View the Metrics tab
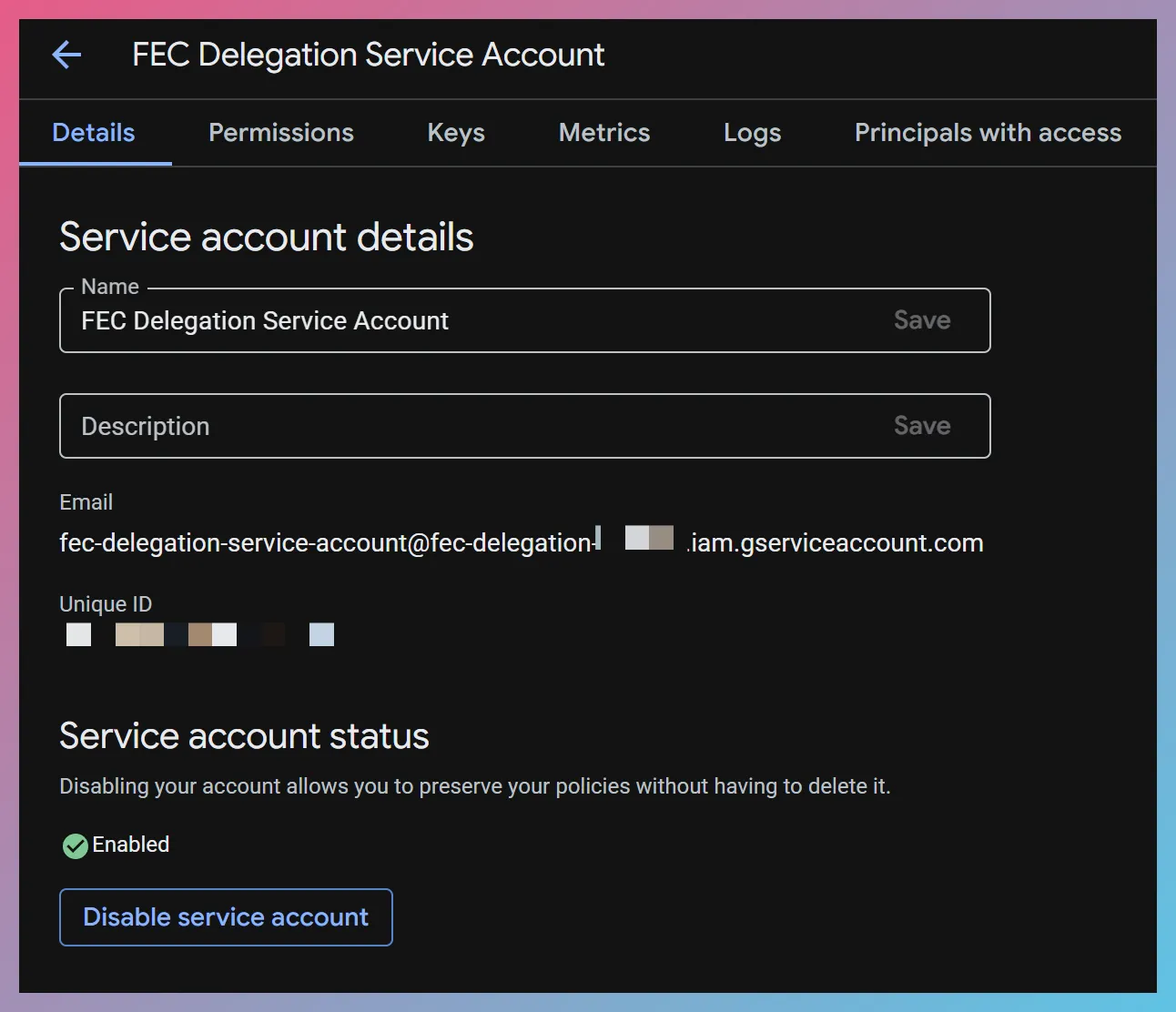Screen dimensions: 1176x1012 pos(603,133)
